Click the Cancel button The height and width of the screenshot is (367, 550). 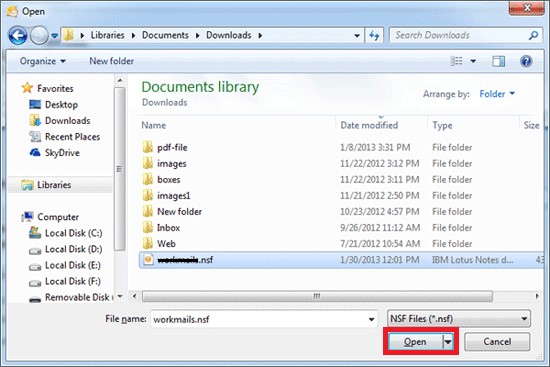pyautogui.click(x=497, y=342)
